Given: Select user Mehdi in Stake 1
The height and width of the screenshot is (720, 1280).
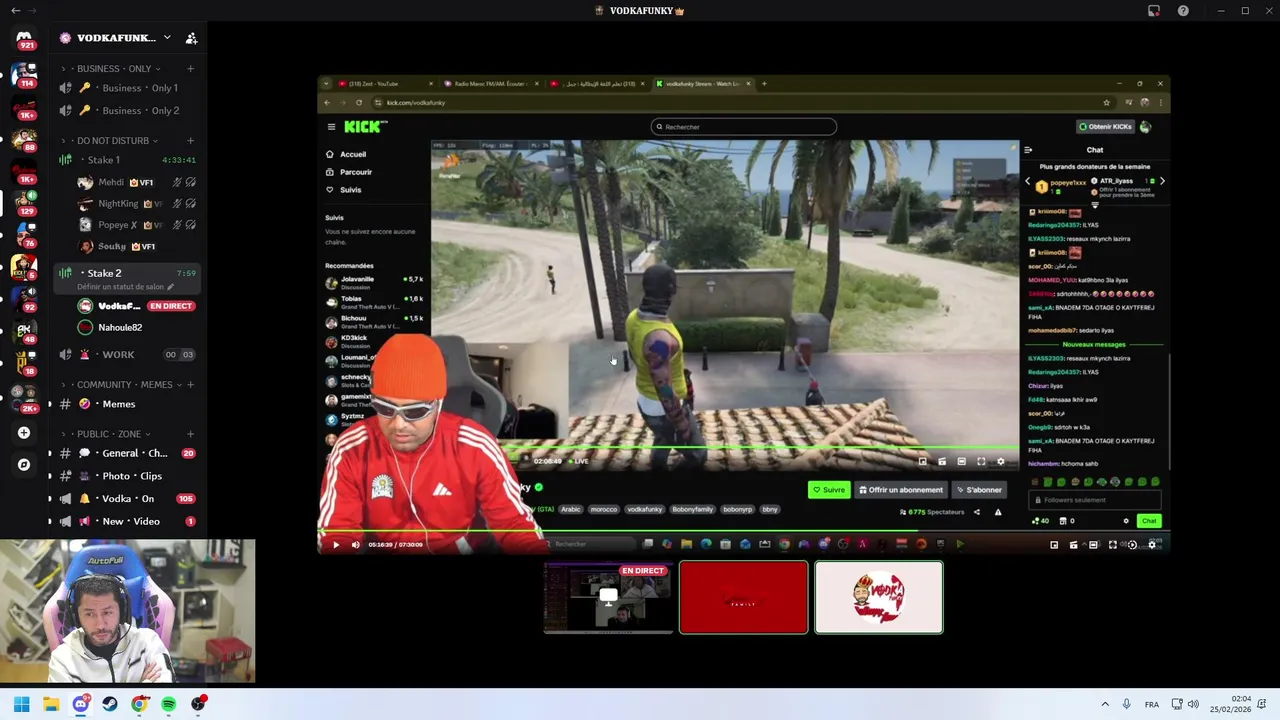Looking at the screenshot, I should (135, 183).
